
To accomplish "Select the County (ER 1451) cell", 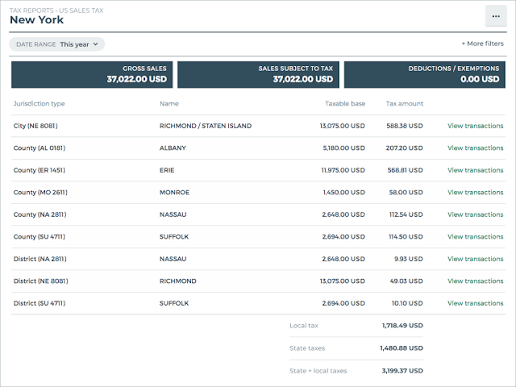I will point(39,170).
